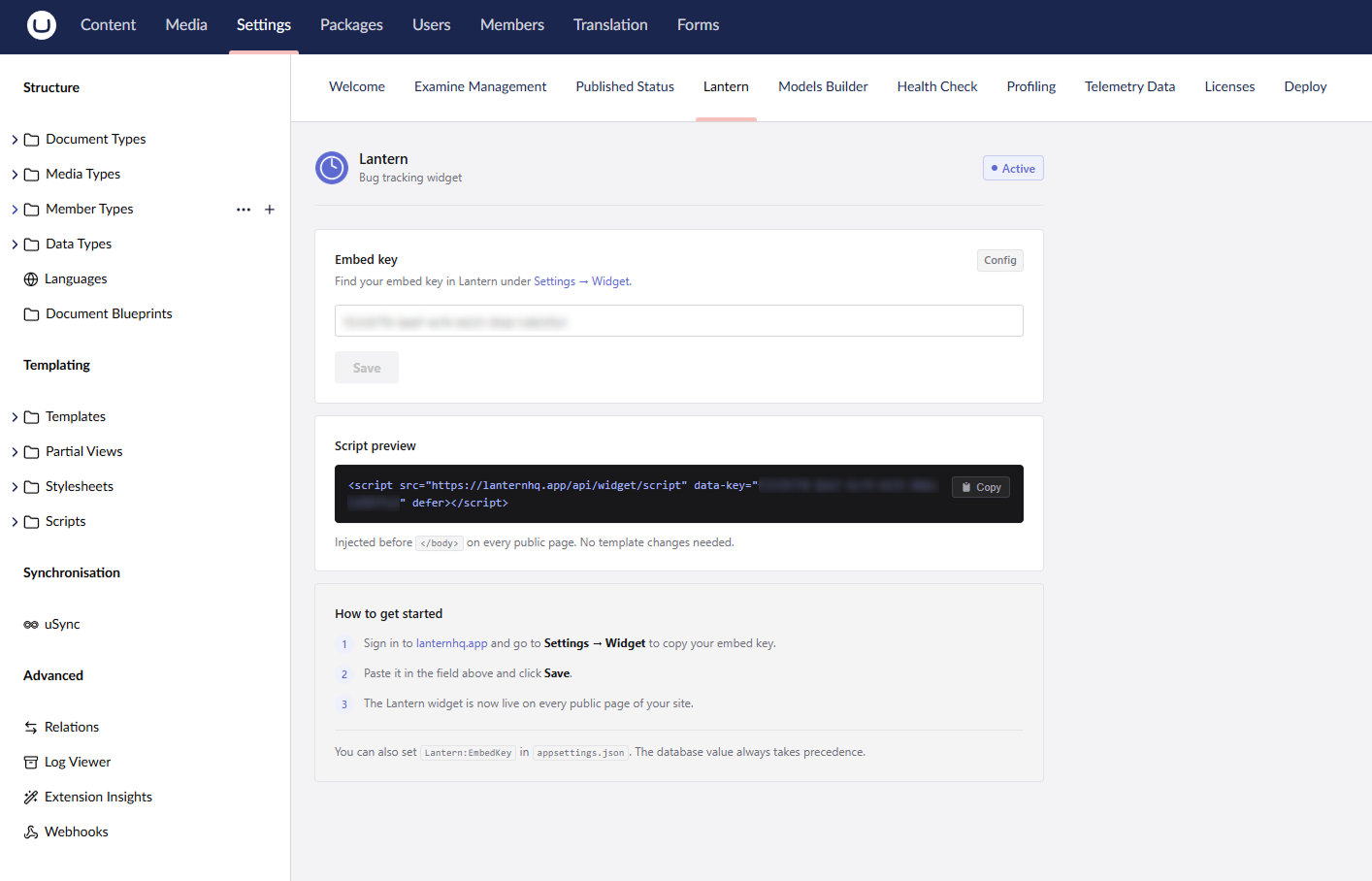
Task: Click the Relations arrows icon
Action: point(31,728)
